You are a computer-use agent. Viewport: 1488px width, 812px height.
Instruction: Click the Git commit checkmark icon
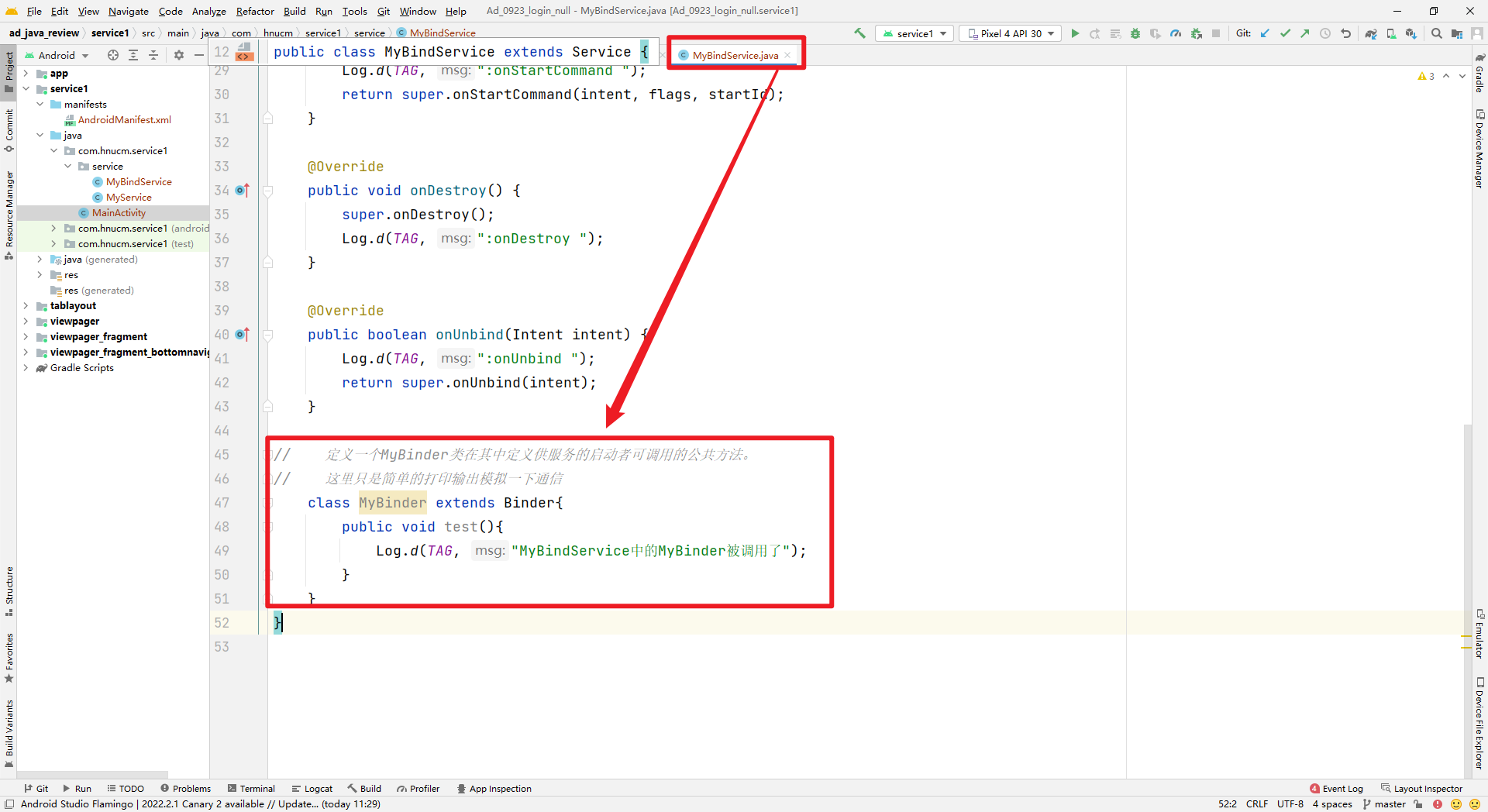[1285, 33]
